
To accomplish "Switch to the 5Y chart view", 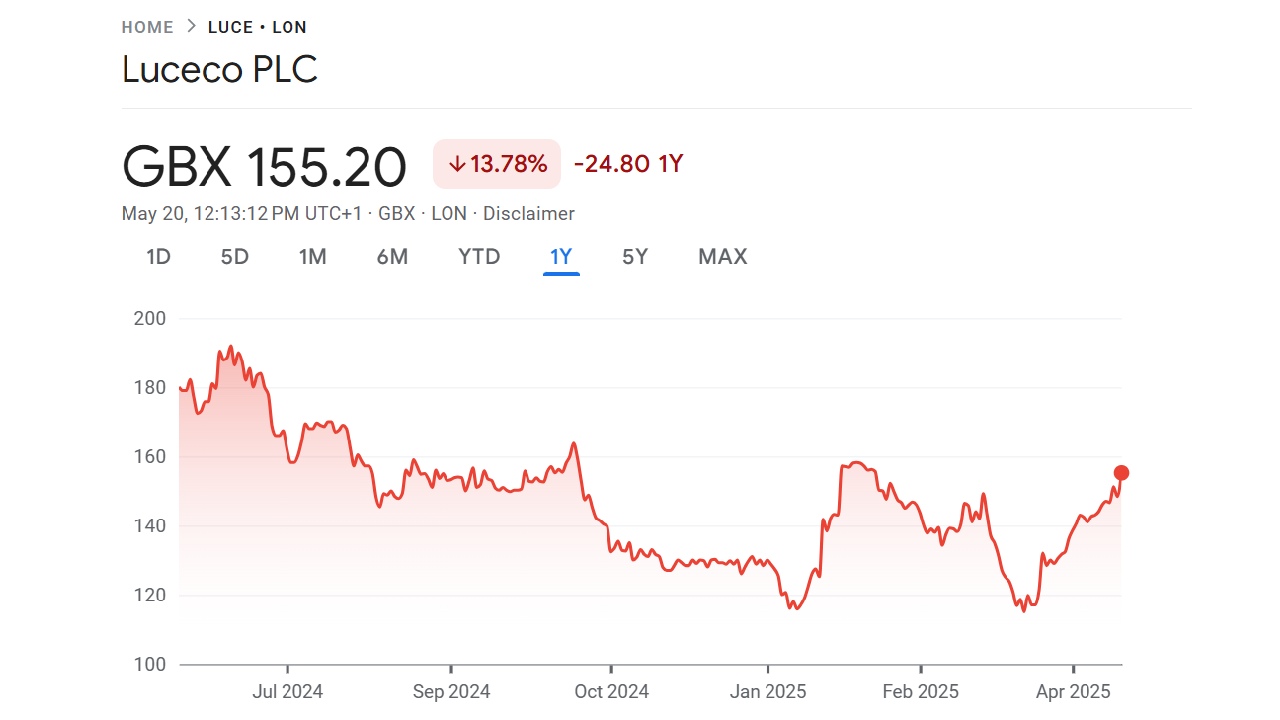I will click(x=634, y=257).
